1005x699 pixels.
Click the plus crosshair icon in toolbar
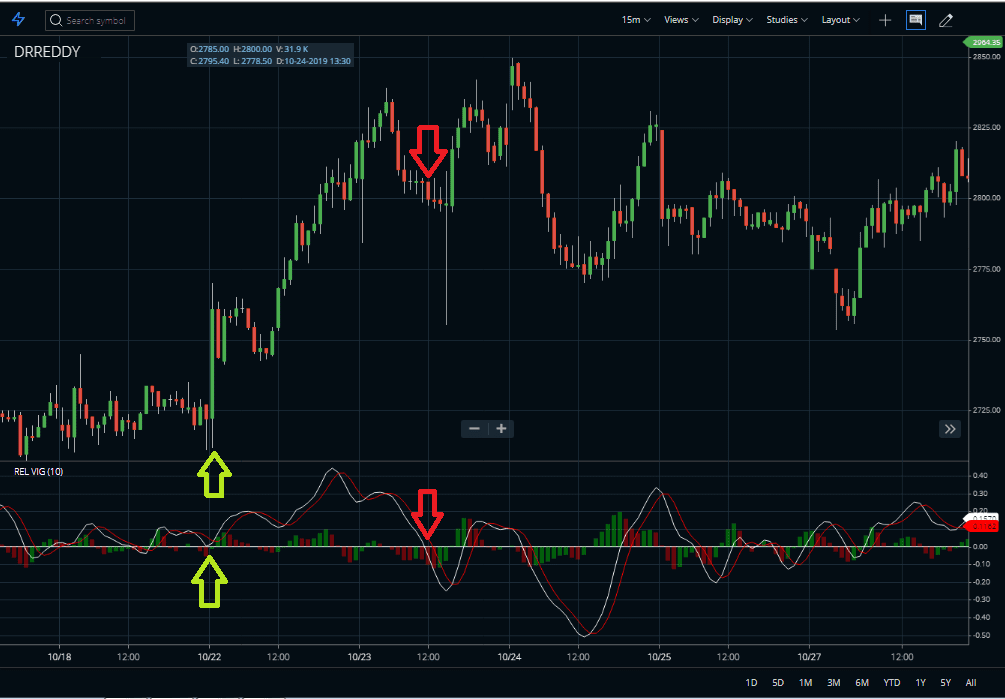click(885, 21)
